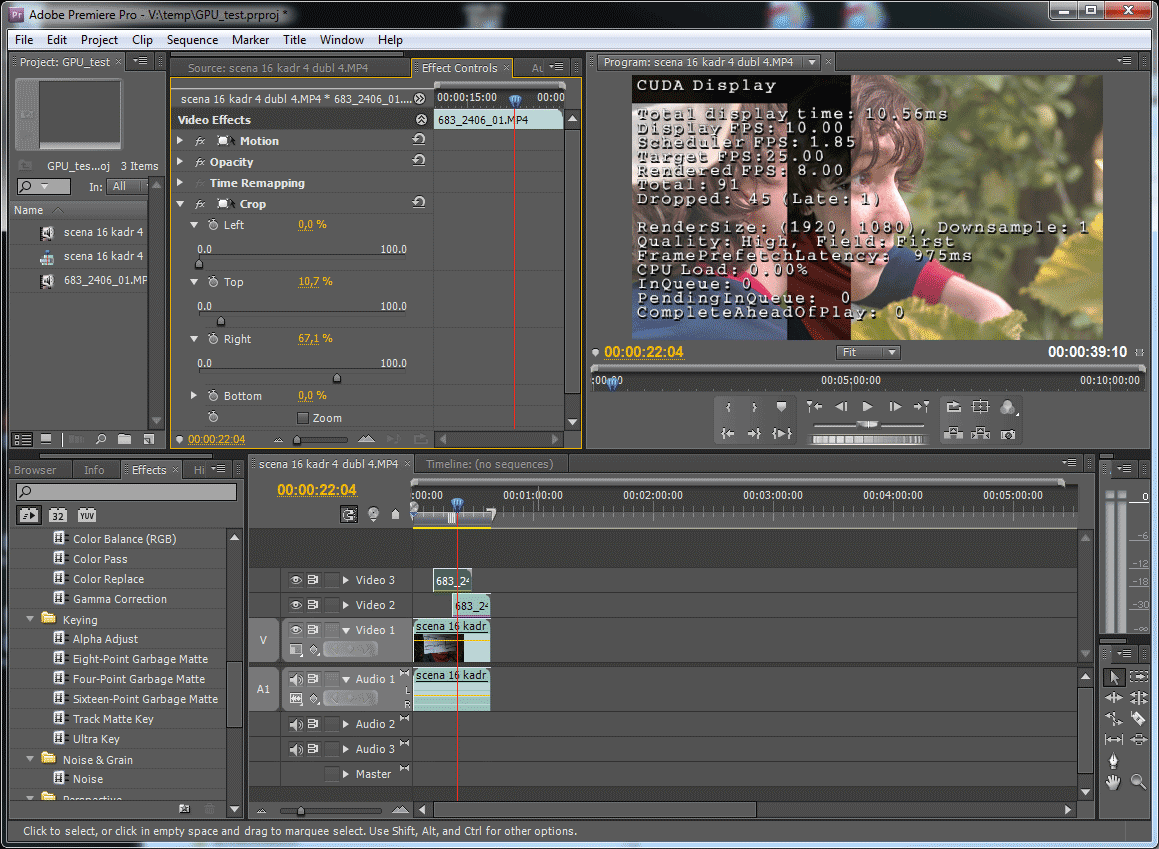The image size is (1159, 849).
Task: Filter 32-bit color effects
Action: click(x=58, y=515)
